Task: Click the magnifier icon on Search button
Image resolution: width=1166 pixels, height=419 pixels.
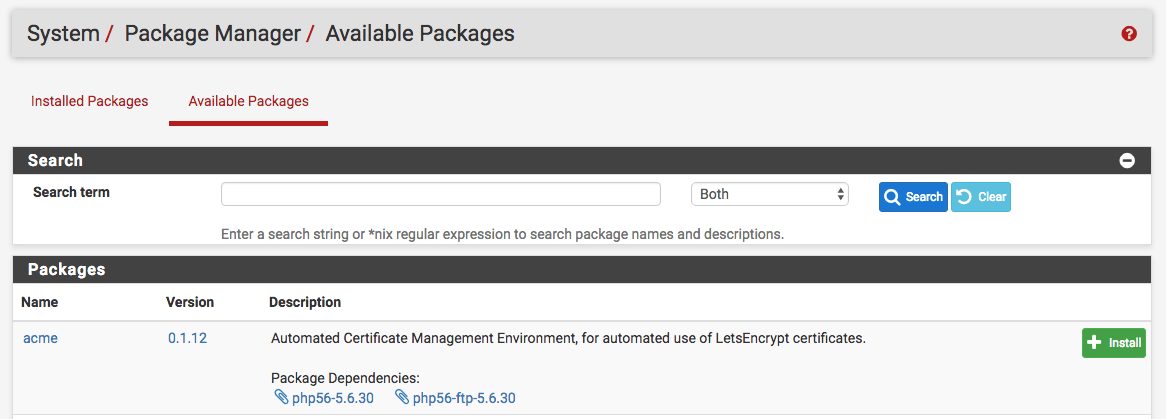Action: coord(893,197)
